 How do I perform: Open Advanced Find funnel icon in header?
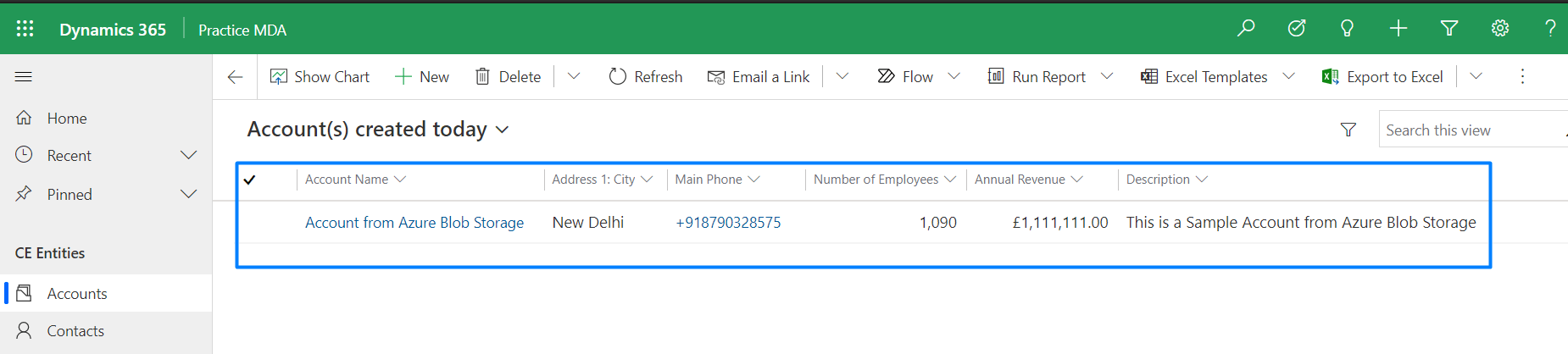(1449, 29)
